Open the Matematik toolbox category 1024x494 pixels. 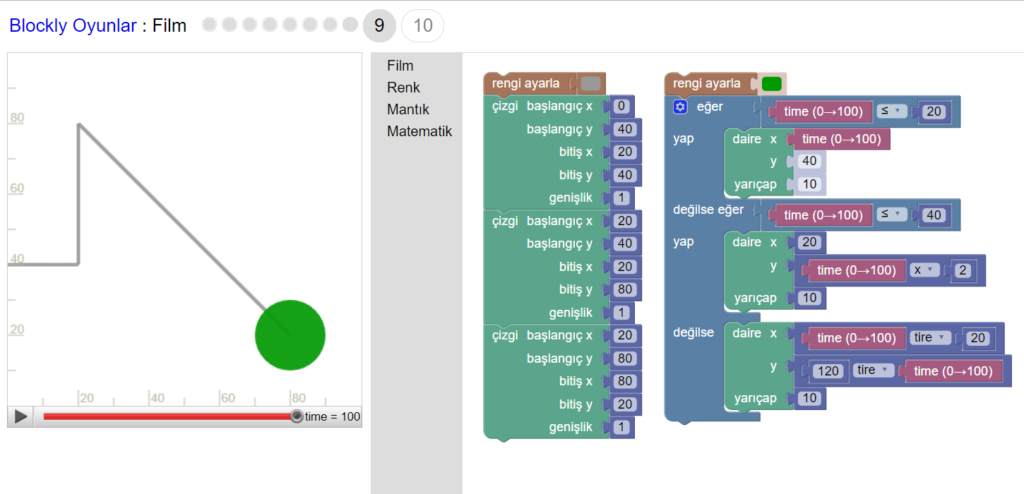[419, 131]
